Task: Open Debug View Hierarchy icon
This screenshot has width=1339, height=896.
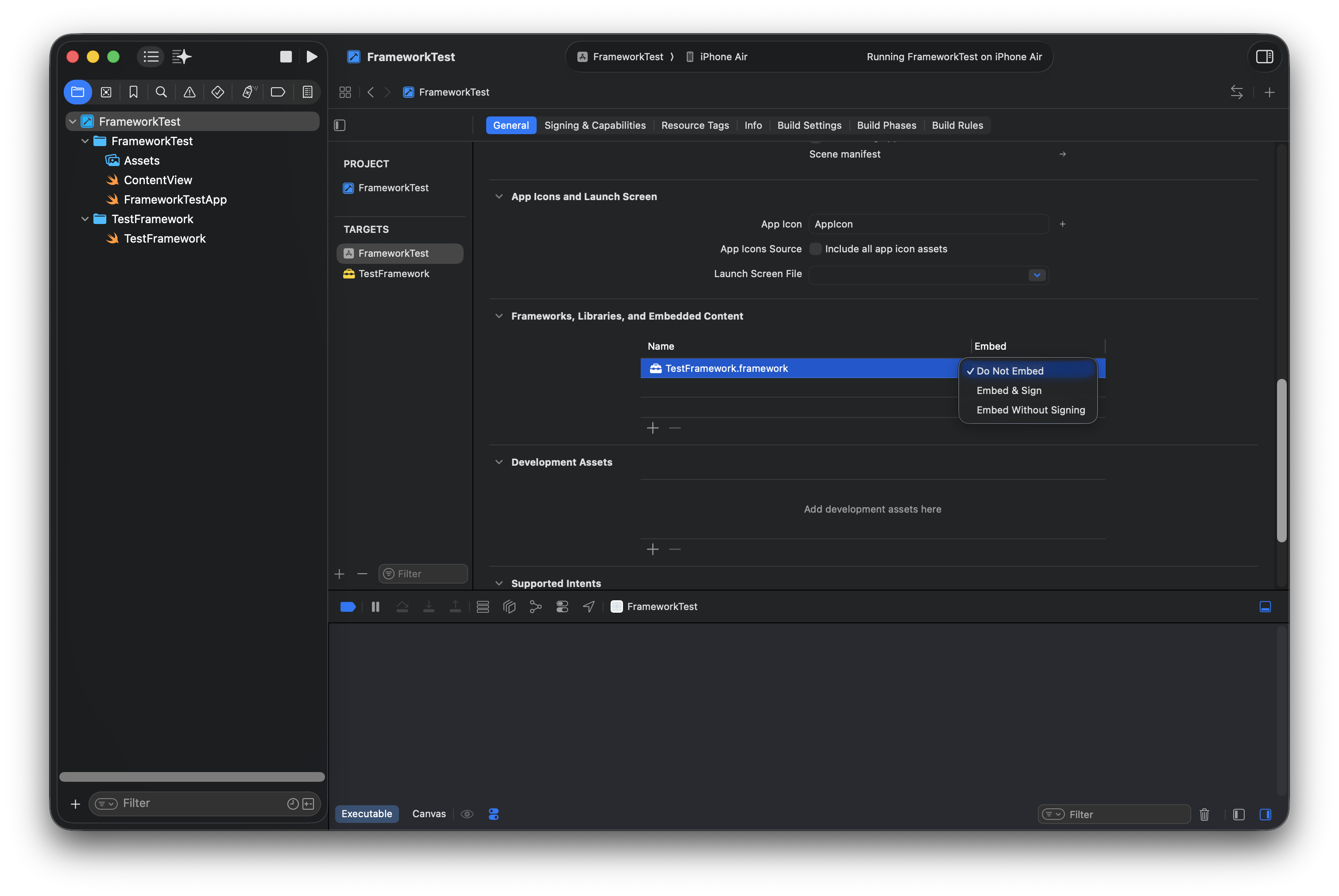Action: pos(509,606)
